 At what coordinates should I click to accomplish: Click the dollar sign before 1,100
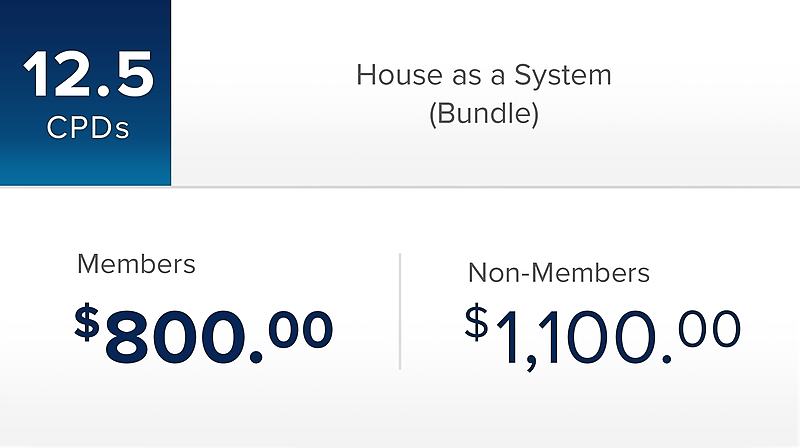click(x=478, y=324)
